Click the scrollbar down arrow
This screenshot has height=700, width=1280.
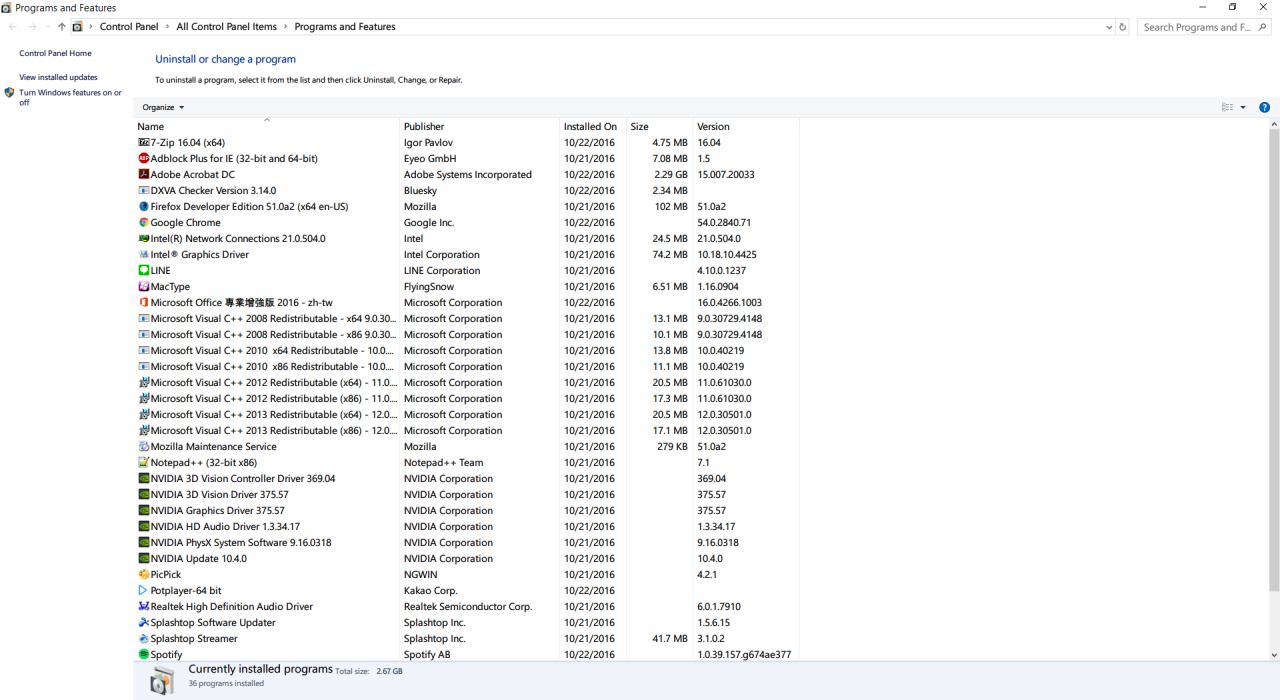coord(1273,655)
